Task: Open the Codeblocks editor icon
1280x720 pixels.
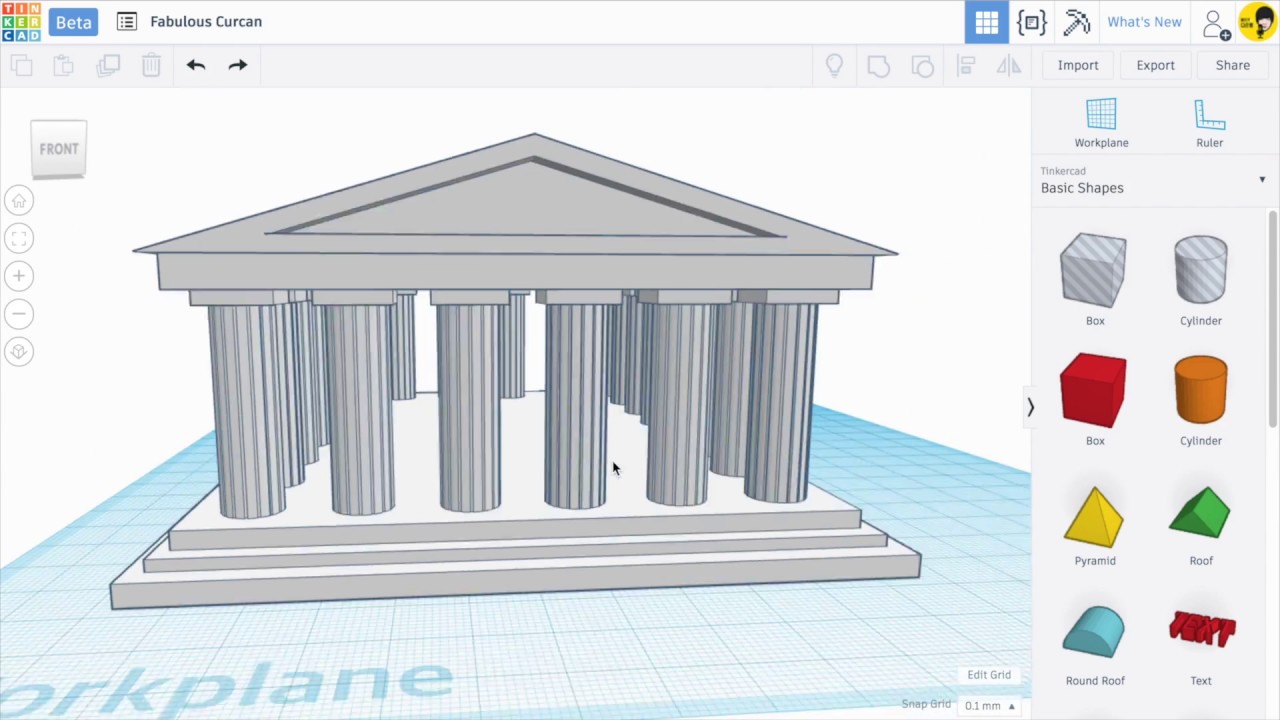Action: (1031, 22)
